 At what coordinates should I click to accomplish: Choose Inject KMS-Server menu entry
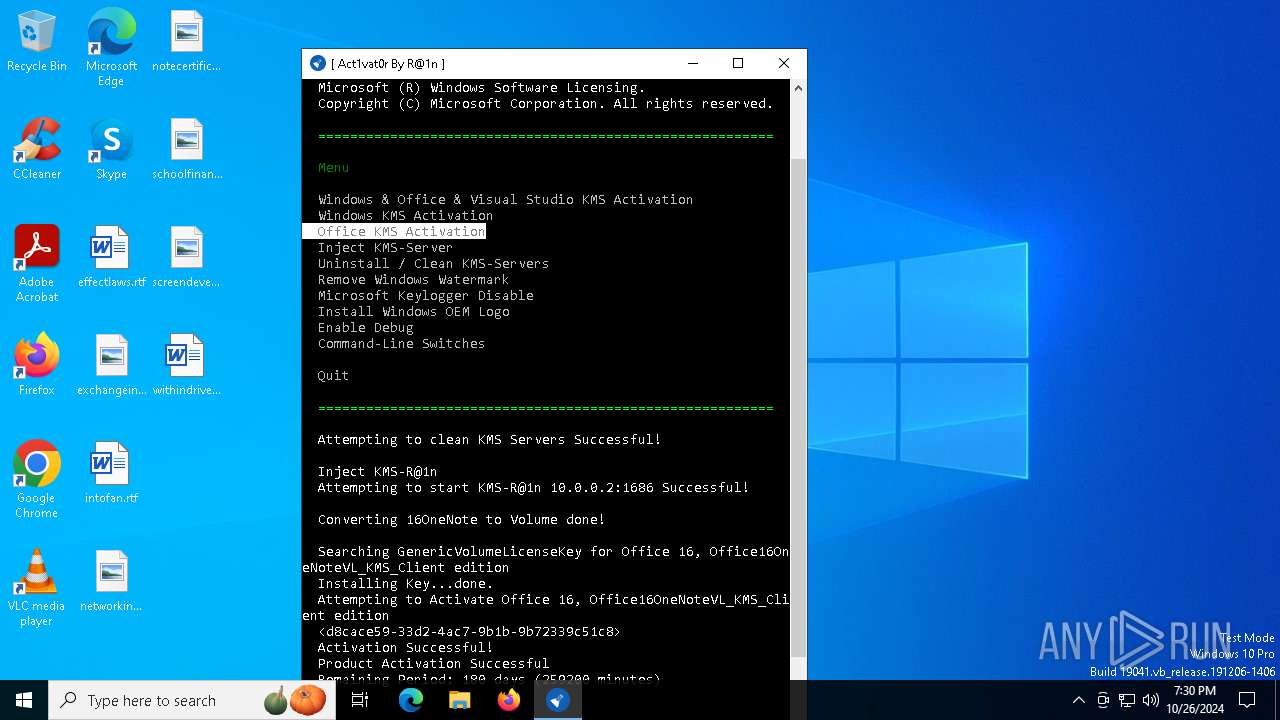[385, 247]
